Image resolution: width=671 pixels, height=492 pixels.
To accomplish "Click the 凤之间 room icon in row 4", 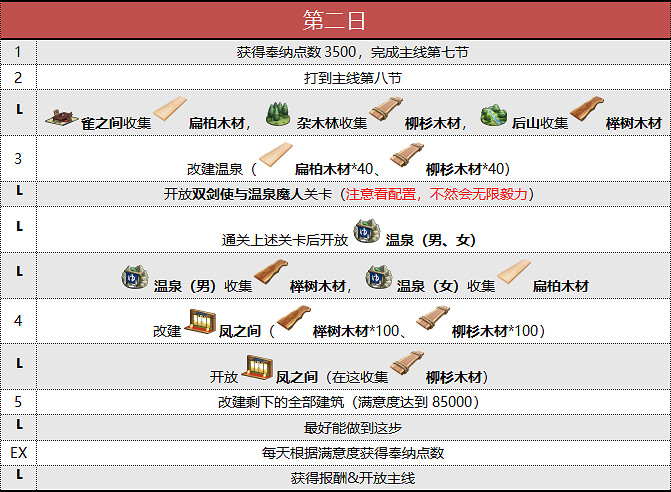I will [x=200, y=321].
